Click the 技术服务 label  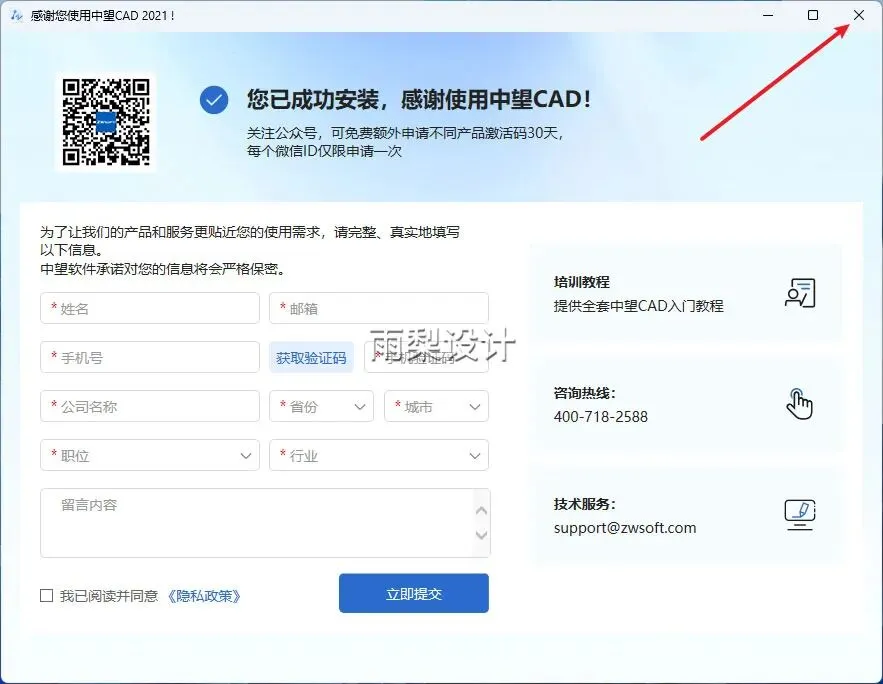585,504
